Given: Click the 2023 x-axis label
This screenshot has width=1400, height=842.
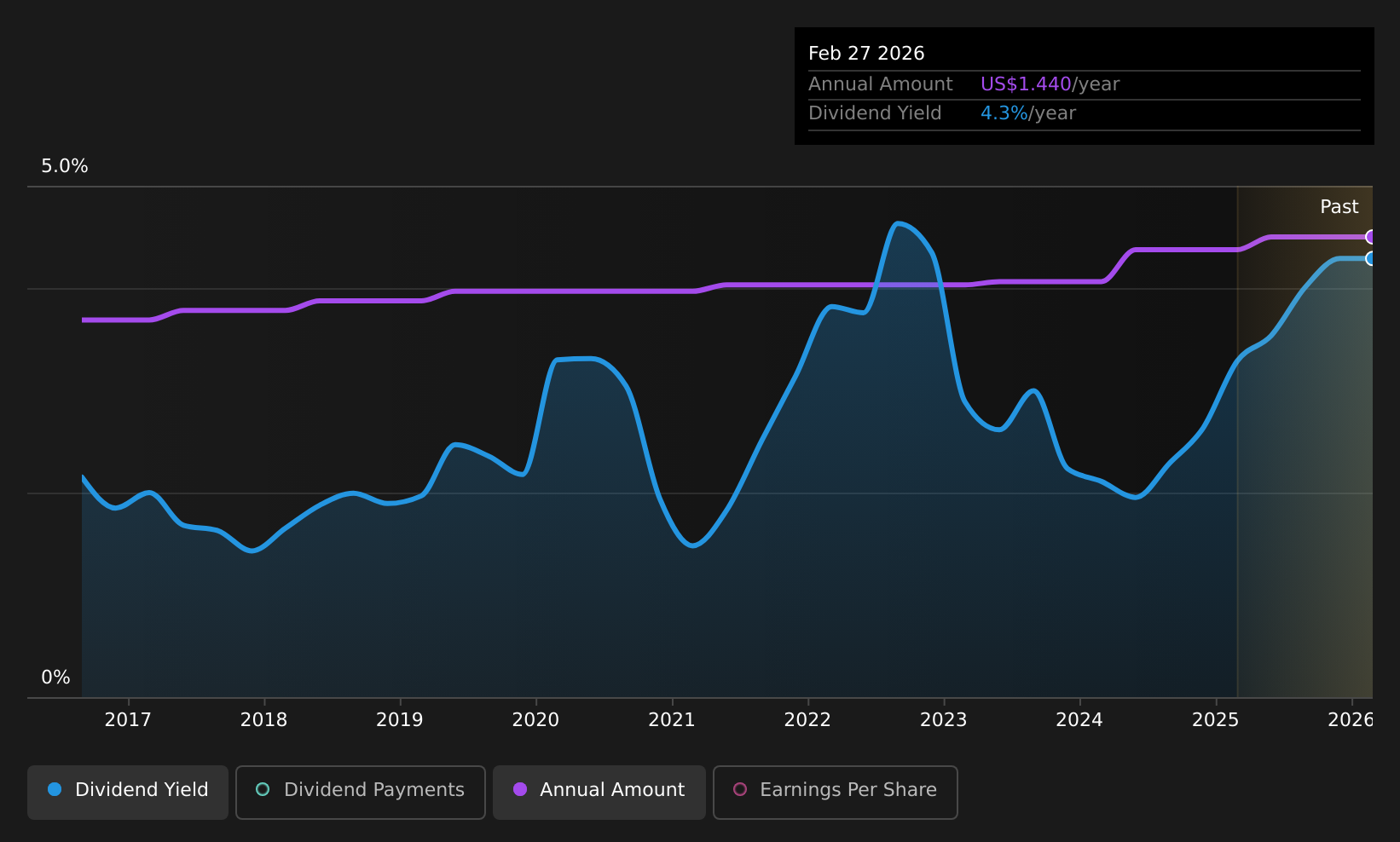Looking at the screenshot, I should [x=944, y=720].
